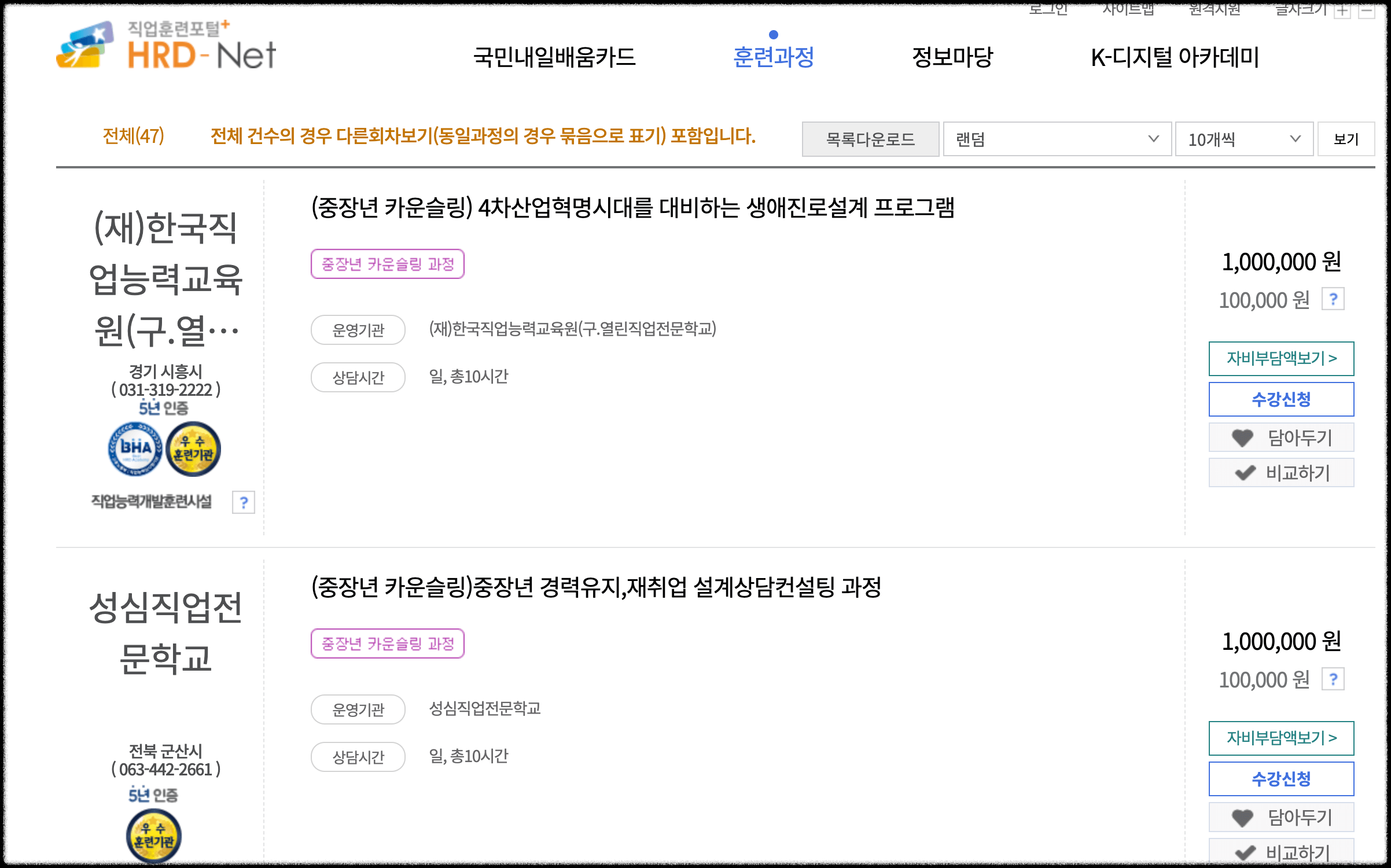Click the 전체(47) total count label
Image resolution: width=1391 pixels, height=868 pixels.
134,136
